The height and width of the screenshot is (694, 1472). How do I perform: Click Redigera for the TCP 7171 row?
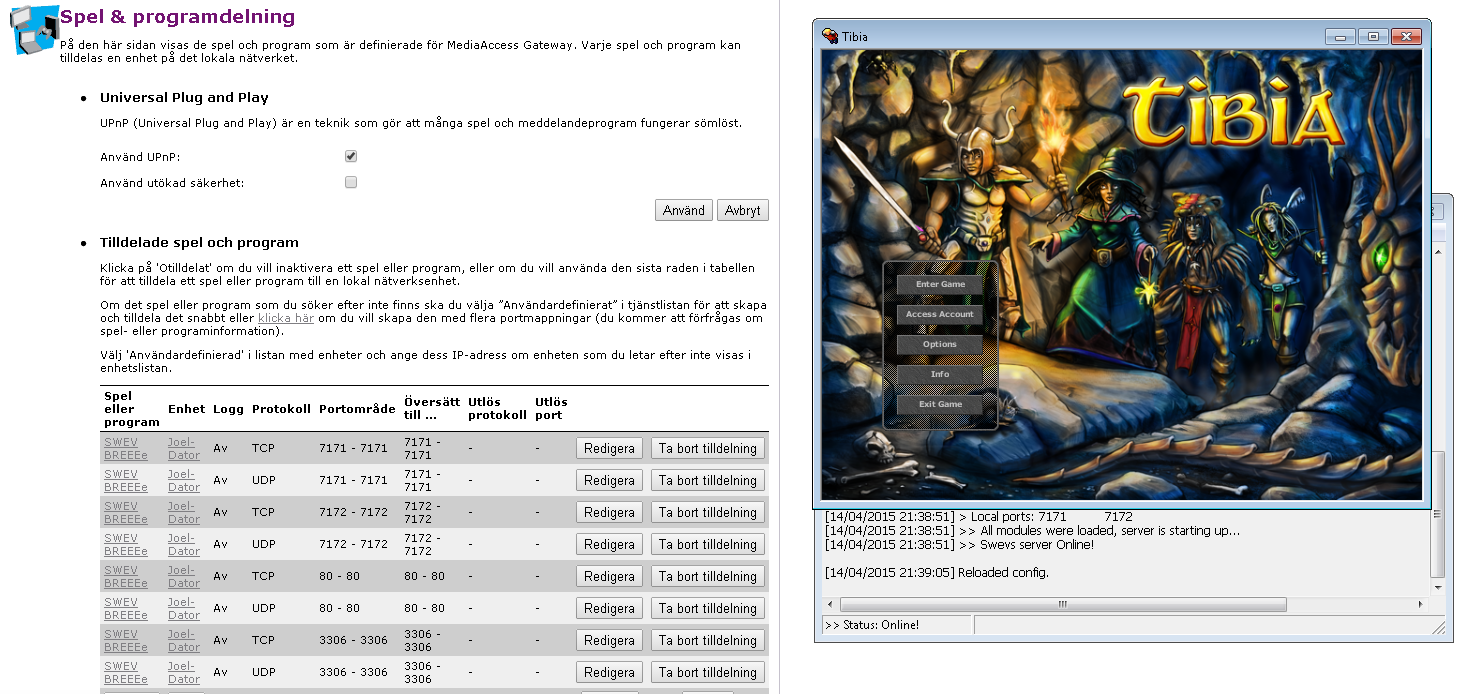[x=610, y=448]
